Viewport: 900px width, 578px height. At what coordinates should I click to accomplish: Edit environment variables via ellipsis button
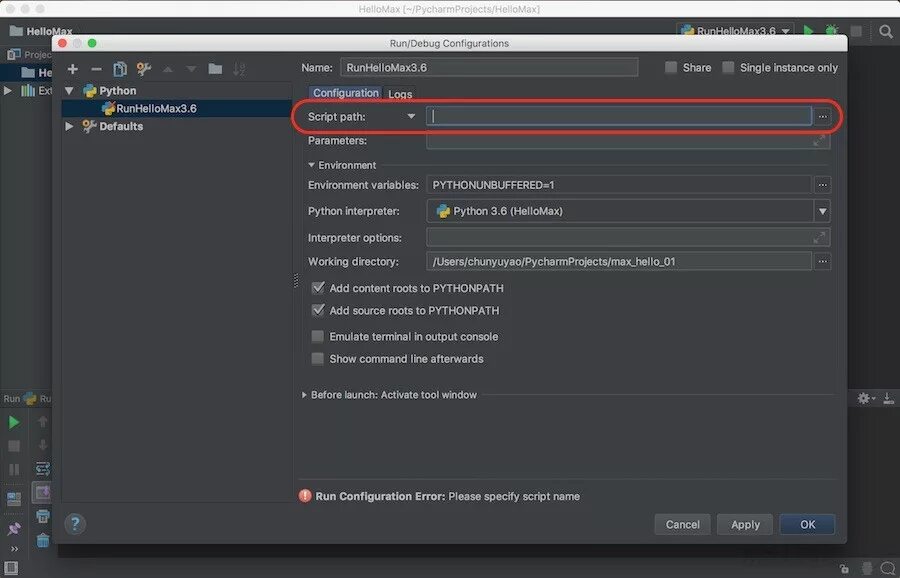coord(823,185)
